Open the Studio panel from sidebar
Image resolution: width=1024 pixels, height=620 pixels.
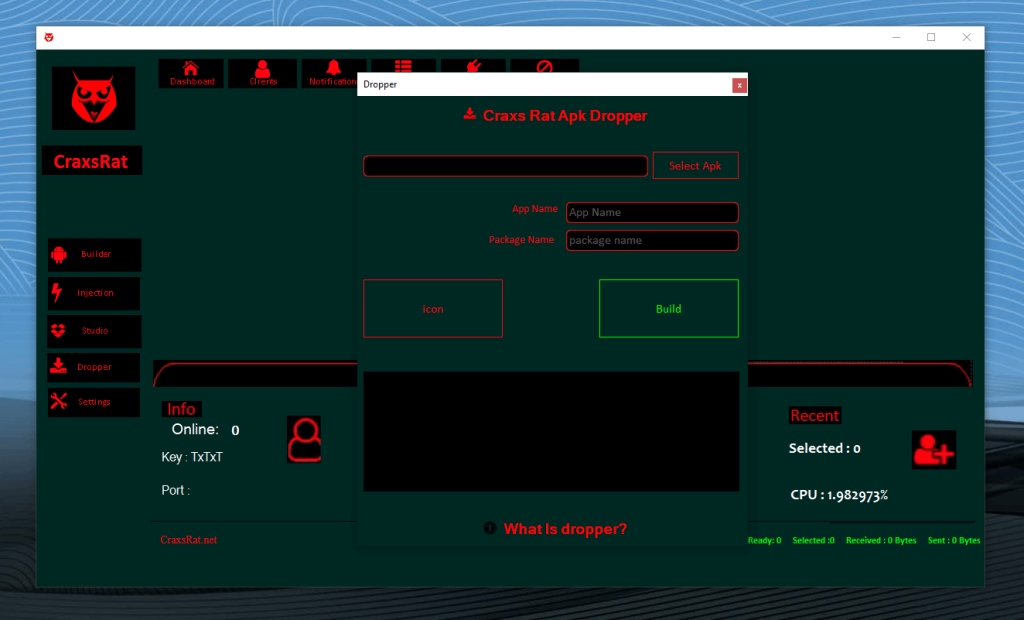(x=93, y=330)
